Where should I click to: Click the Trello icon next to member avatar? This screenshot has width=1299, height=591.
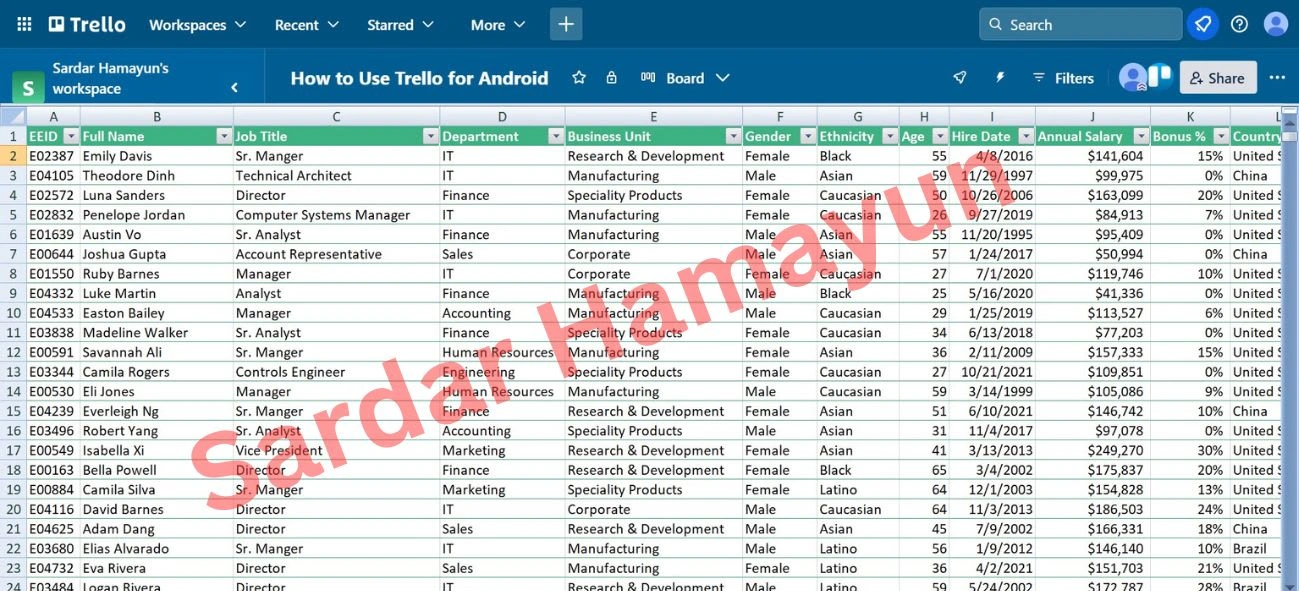(x=1160, y=76)
